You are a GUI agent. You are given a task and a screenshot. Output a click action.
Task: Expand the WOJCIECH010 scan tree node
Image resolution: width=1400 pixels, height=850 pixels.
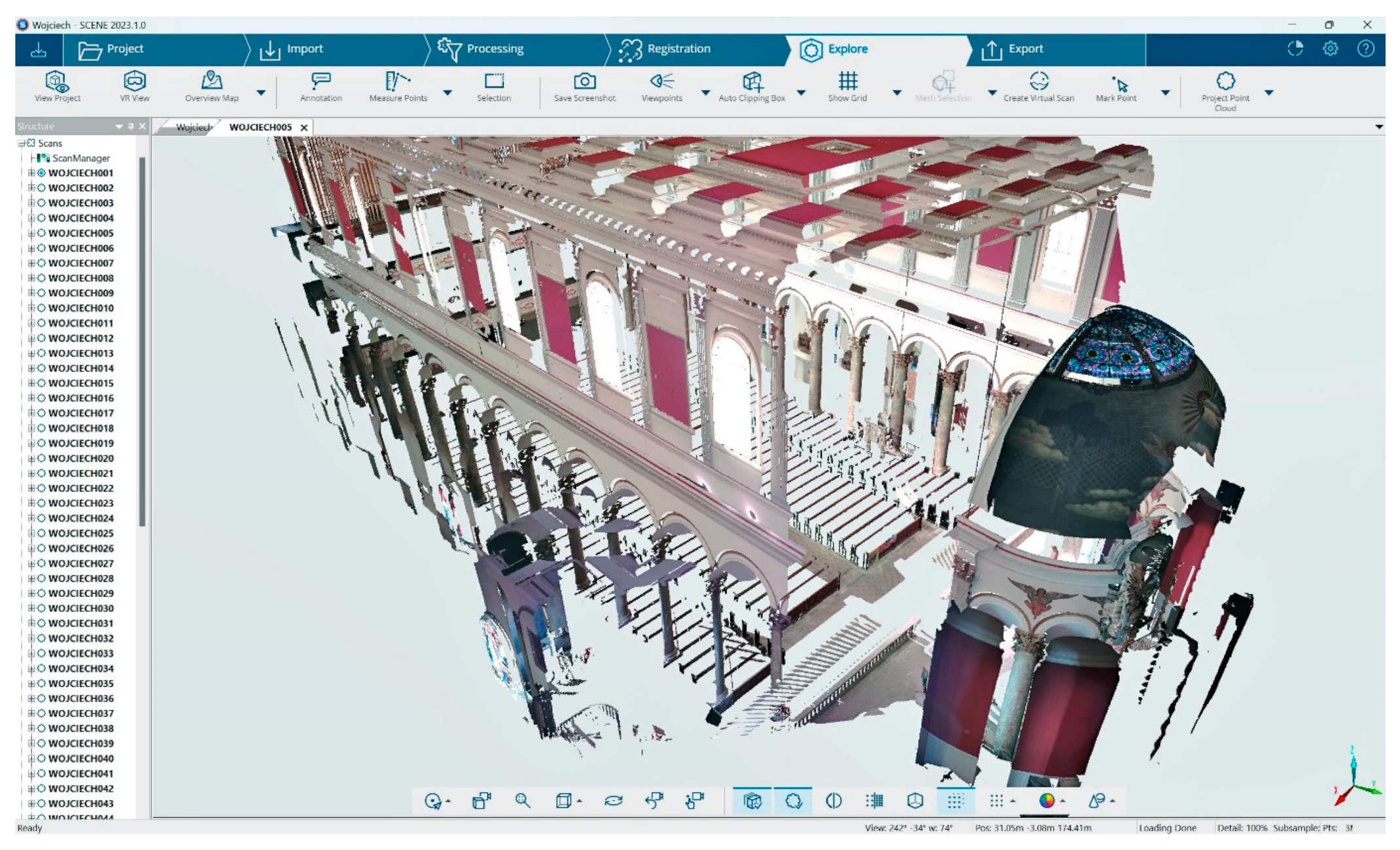(31, 308)
